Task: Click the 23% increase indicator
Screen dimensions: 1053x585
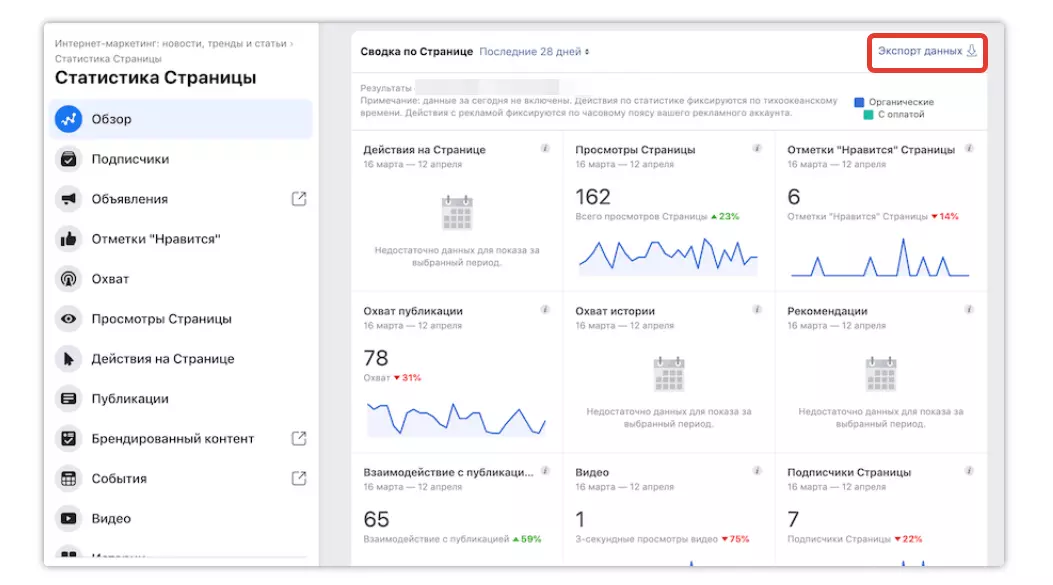Action: tap(725, 216)
